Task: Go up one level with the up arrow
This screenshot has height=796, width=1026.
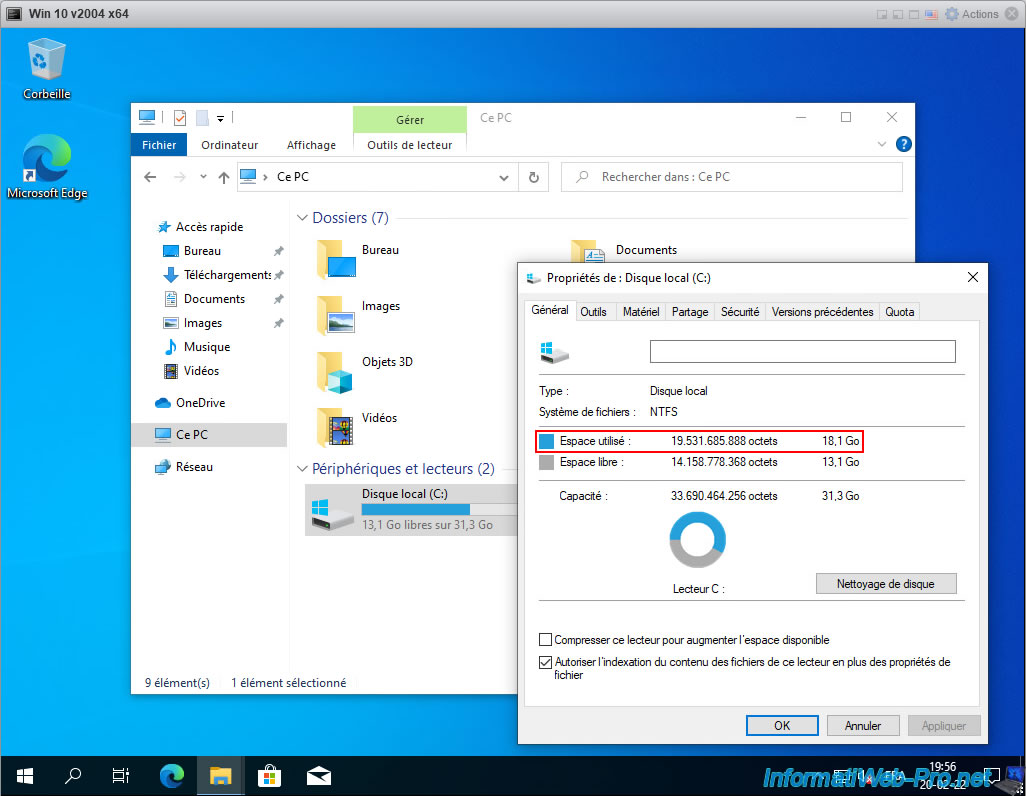Action: (x=224, y=177)
